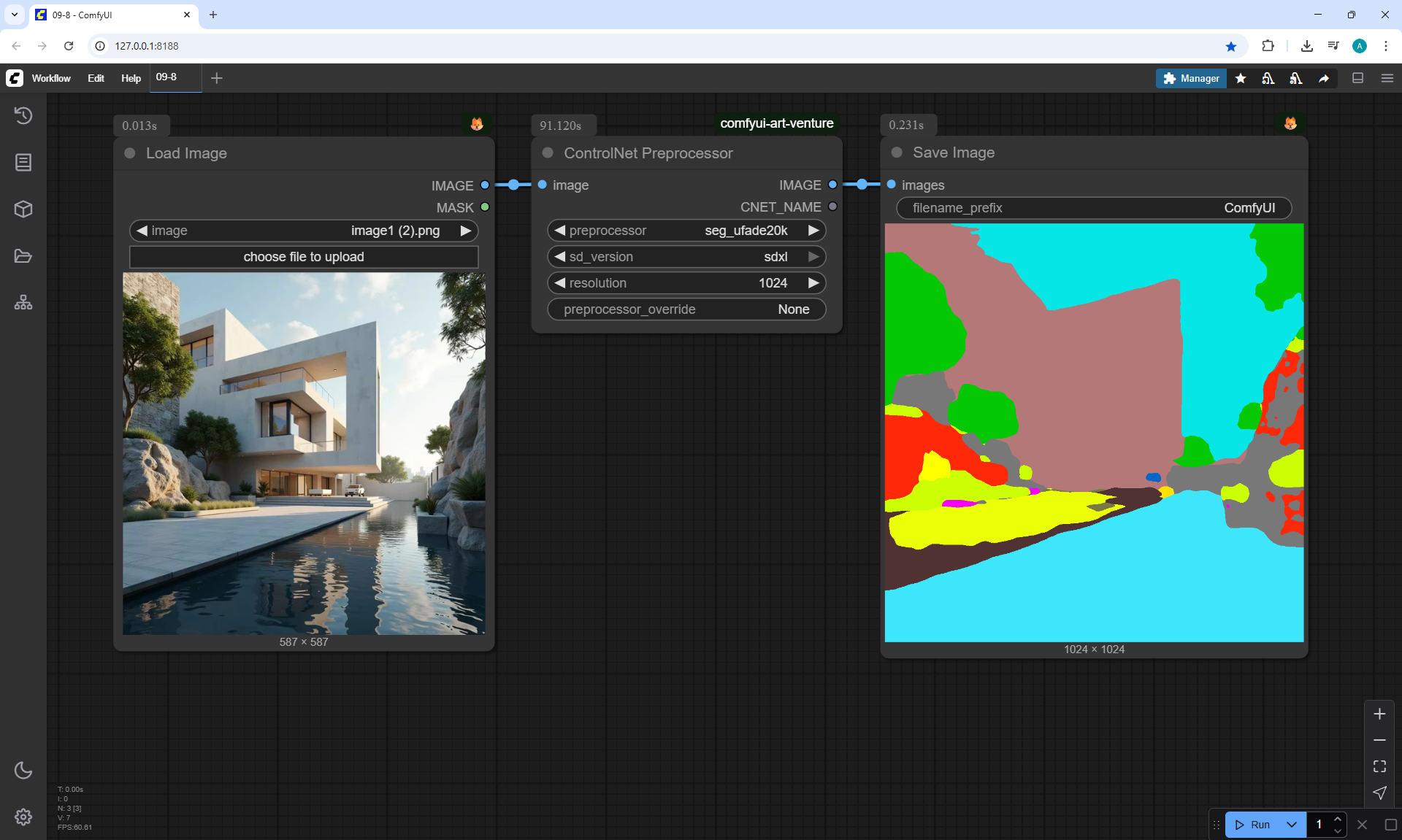Click the canvas zoom in plus
Viewport: 1402px width, 840px height.
[1379, 714]
